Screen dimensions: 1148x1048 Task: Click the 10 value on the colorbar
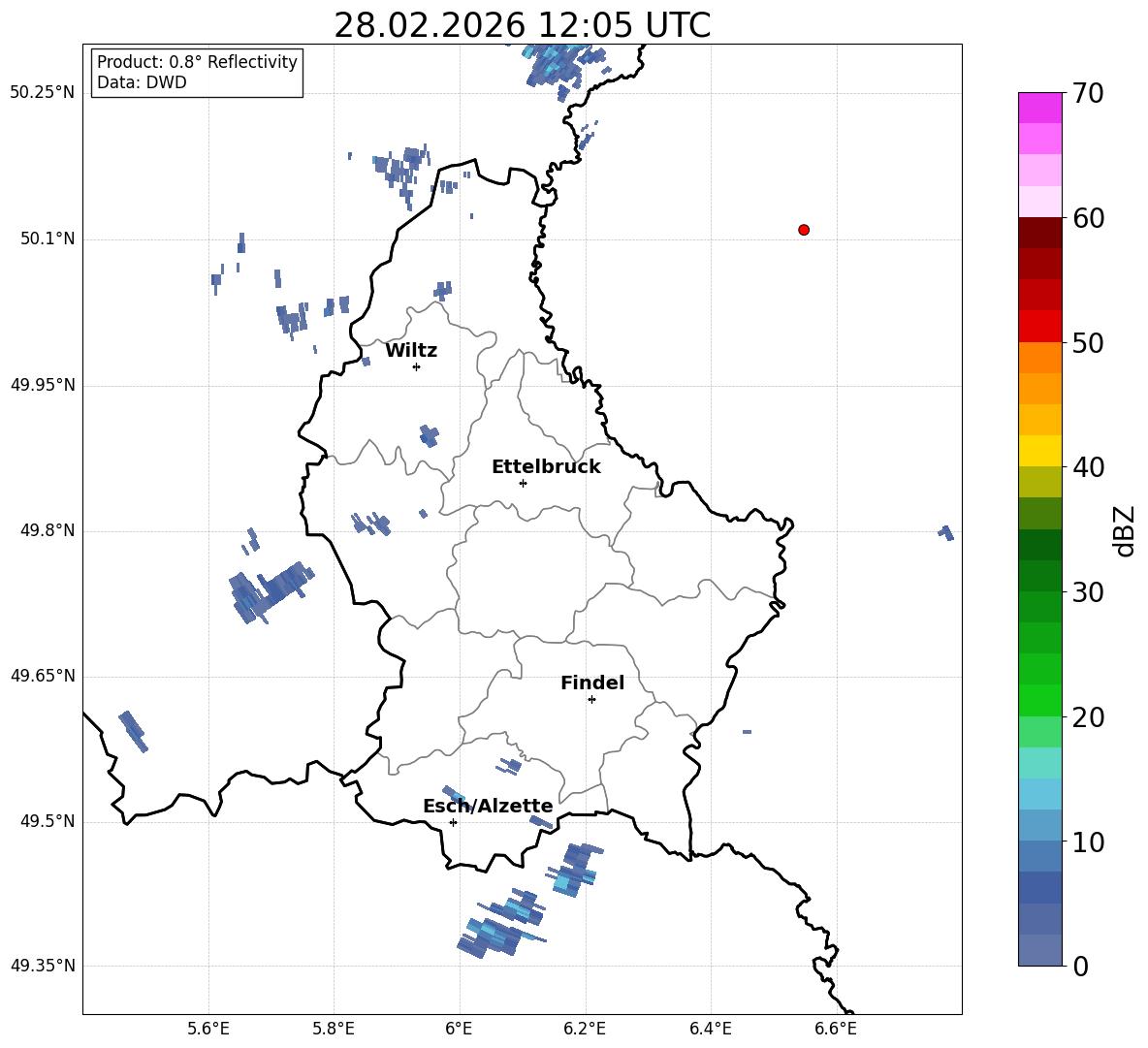coord(1087,842)
